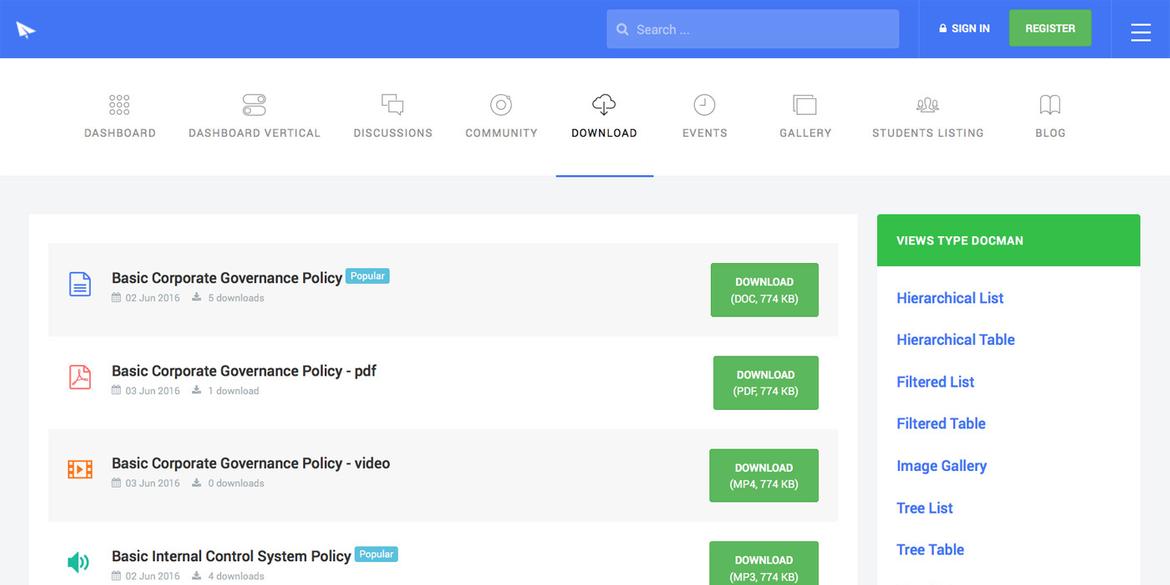Open the Hierarchical Table view link
This screenshot has height=585, width=1170.
click(955, 340)
